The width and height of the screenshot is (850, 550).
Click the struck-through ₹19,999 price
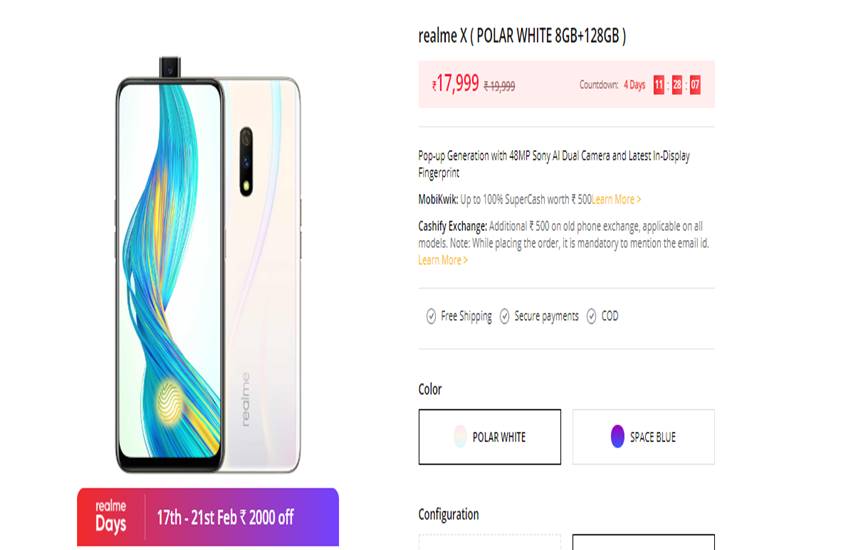[499, 86]
